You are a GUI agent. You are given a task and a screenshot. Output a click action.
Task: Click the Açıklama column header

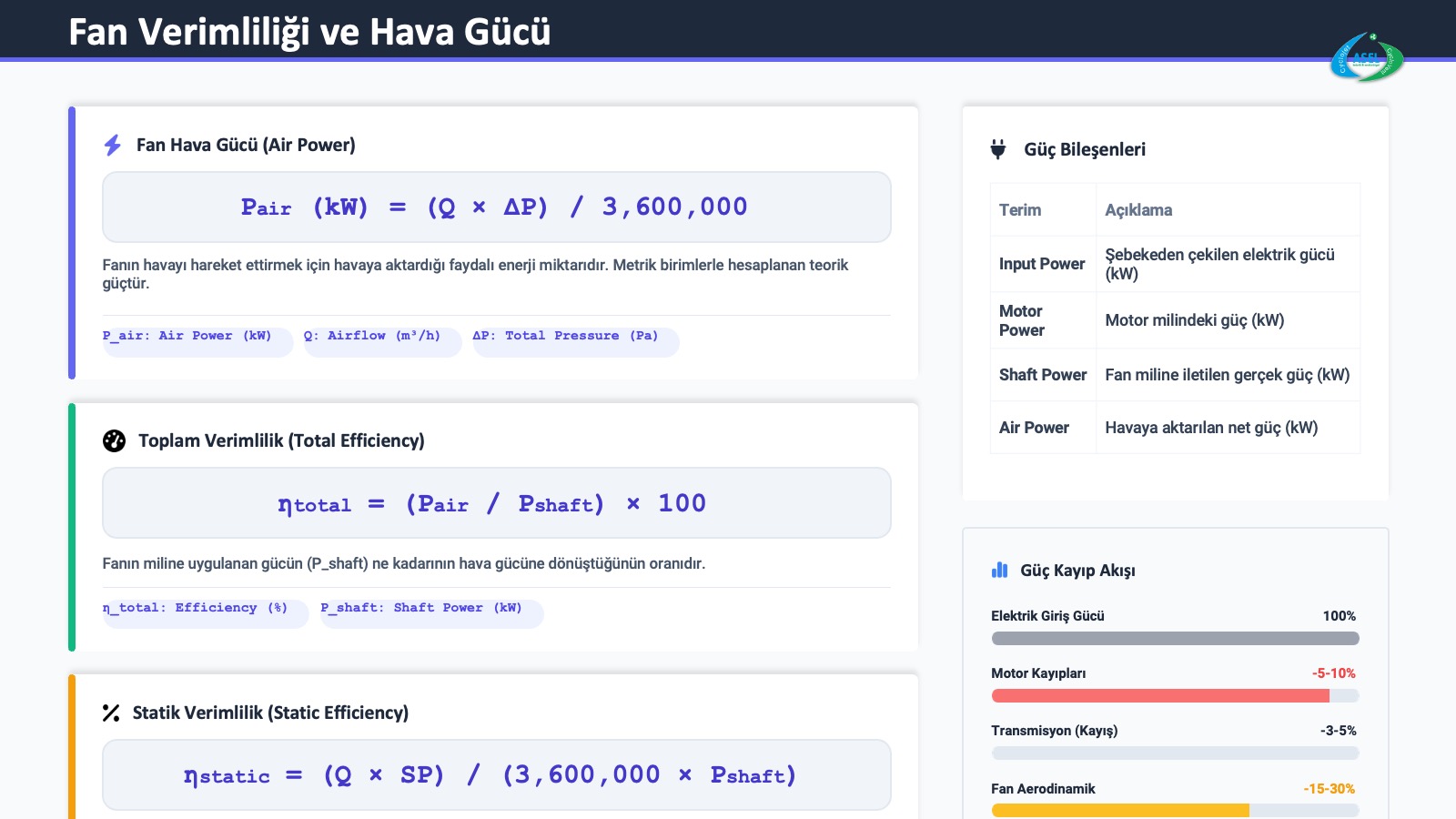pyautogui.click(x=1138, y=210)
